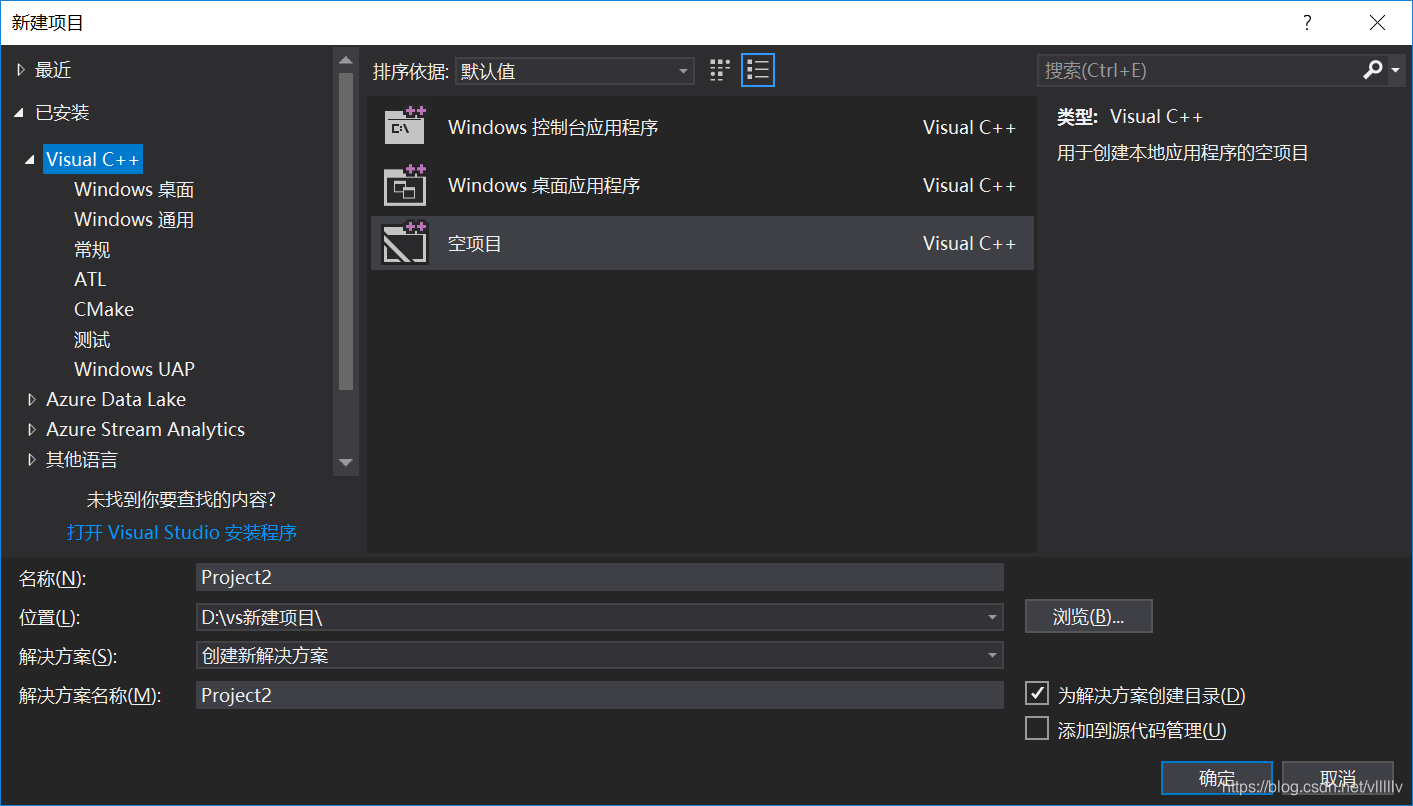Click Azure Stream Analytics label
Image resolution: width=1413 pixels, height=806 pixels.
[x=145, y=429]
